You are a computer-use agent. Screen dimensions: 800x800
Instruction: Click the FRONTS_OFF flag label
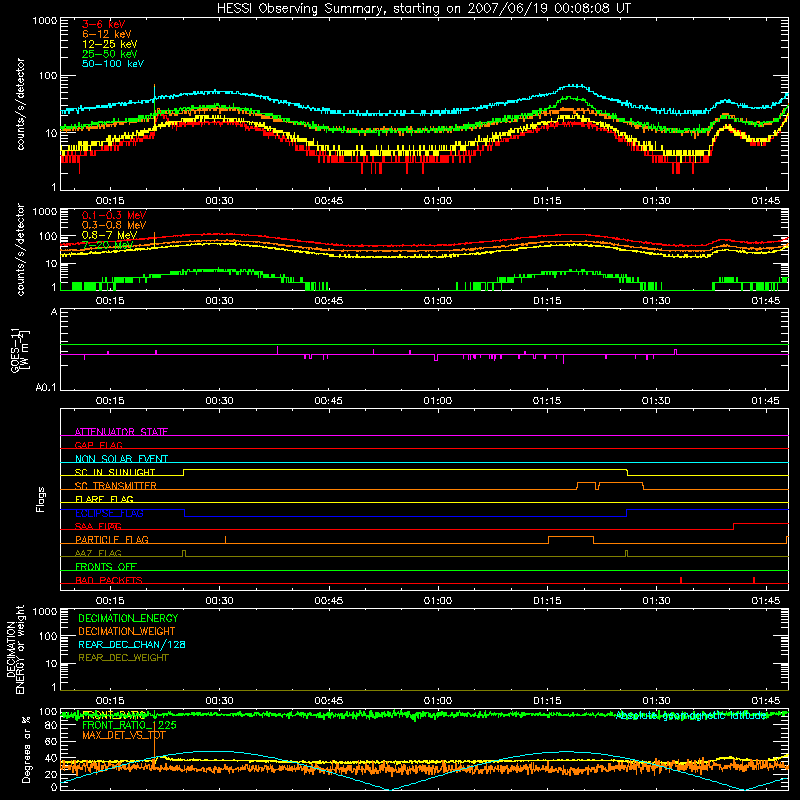(106, 566)
